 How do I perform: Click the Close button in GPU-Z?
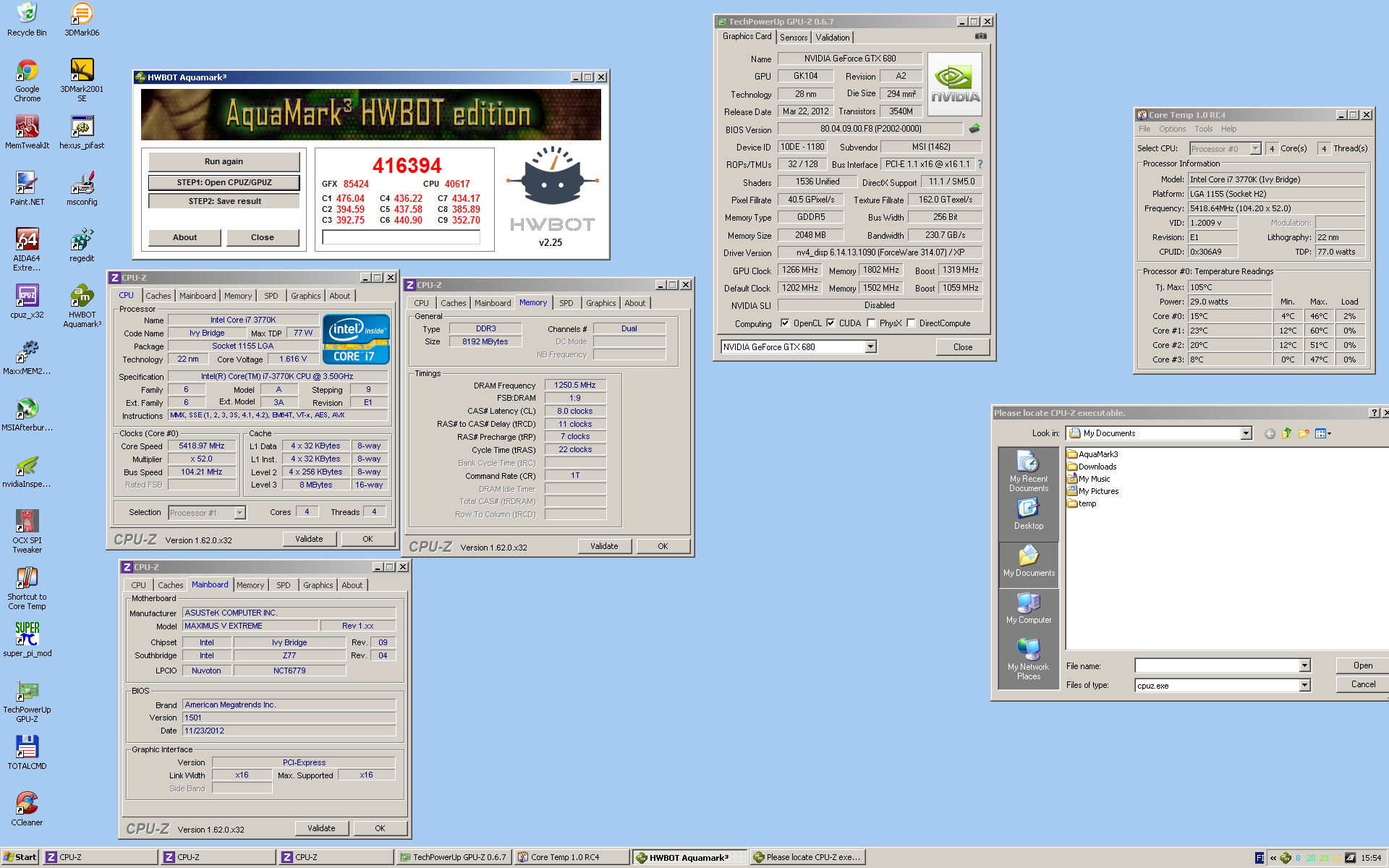[x=962, y=347]
